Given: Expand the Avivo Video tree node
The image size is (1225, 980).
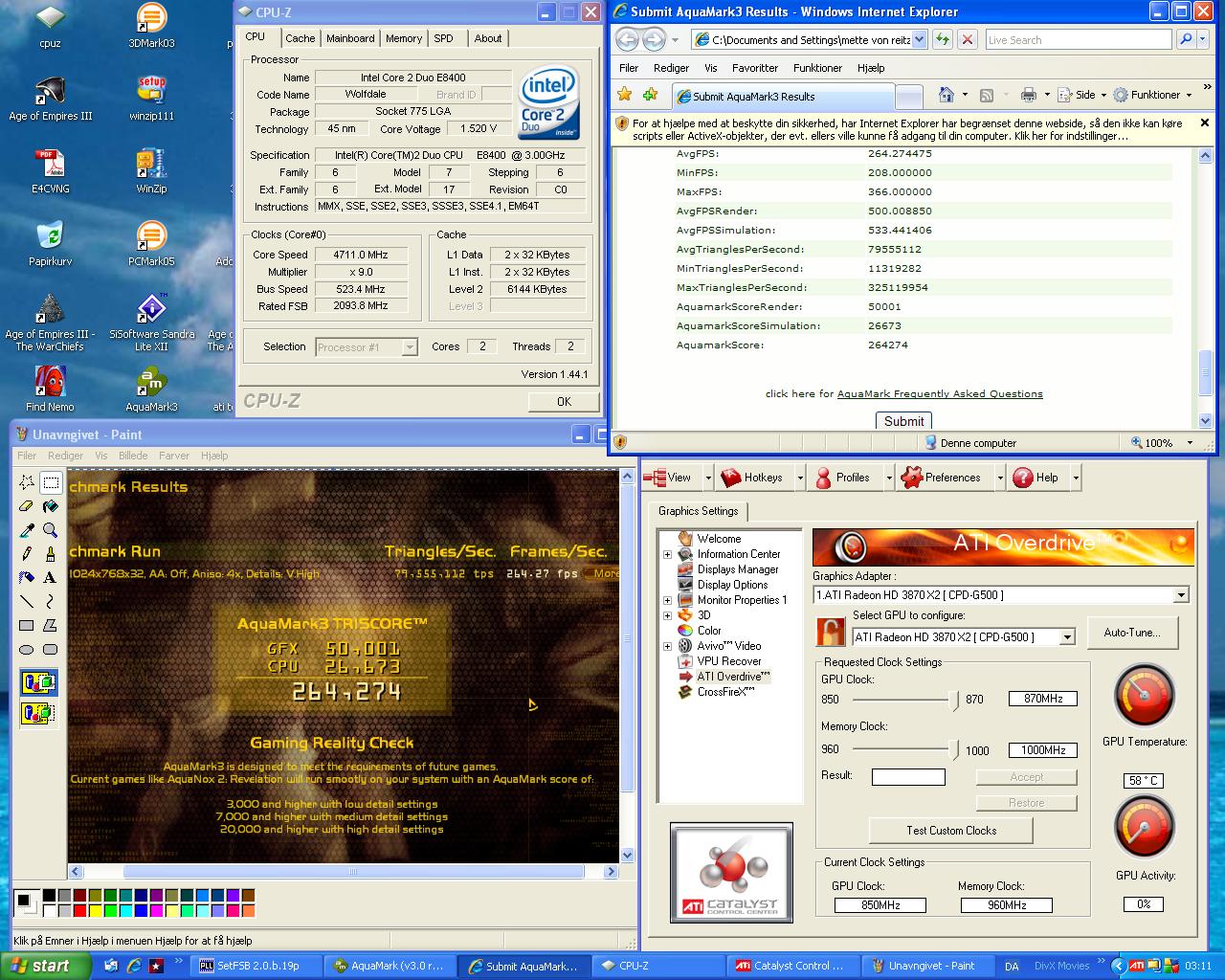Looking at the screenshot, I should point(667,646).
